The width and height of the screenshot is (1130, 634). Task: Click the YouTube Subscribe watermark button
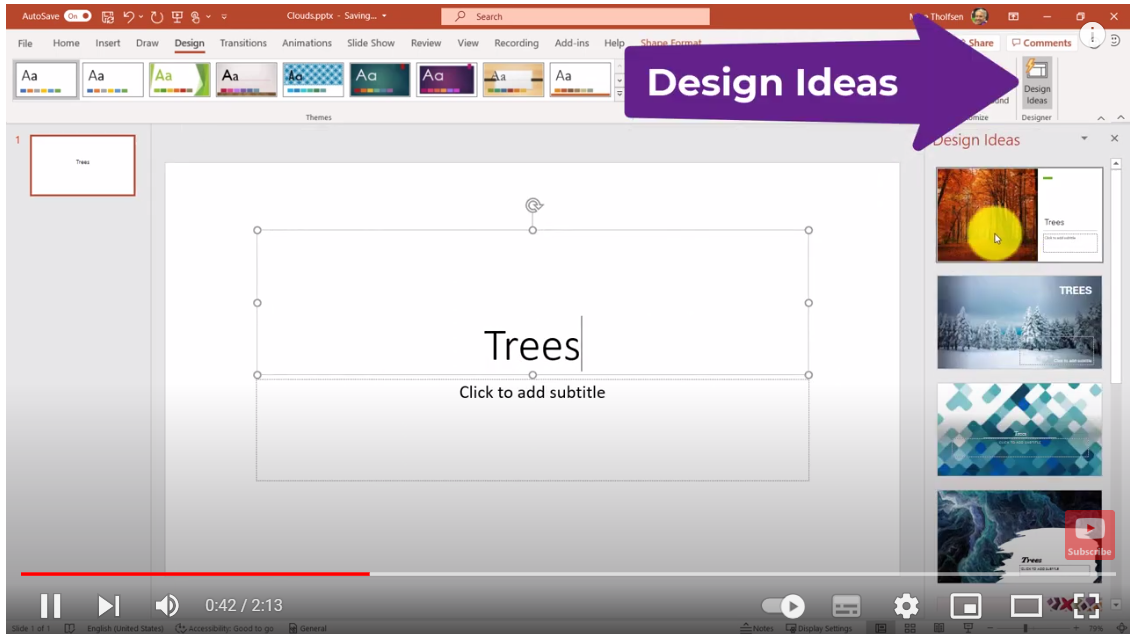point(1089,536)
